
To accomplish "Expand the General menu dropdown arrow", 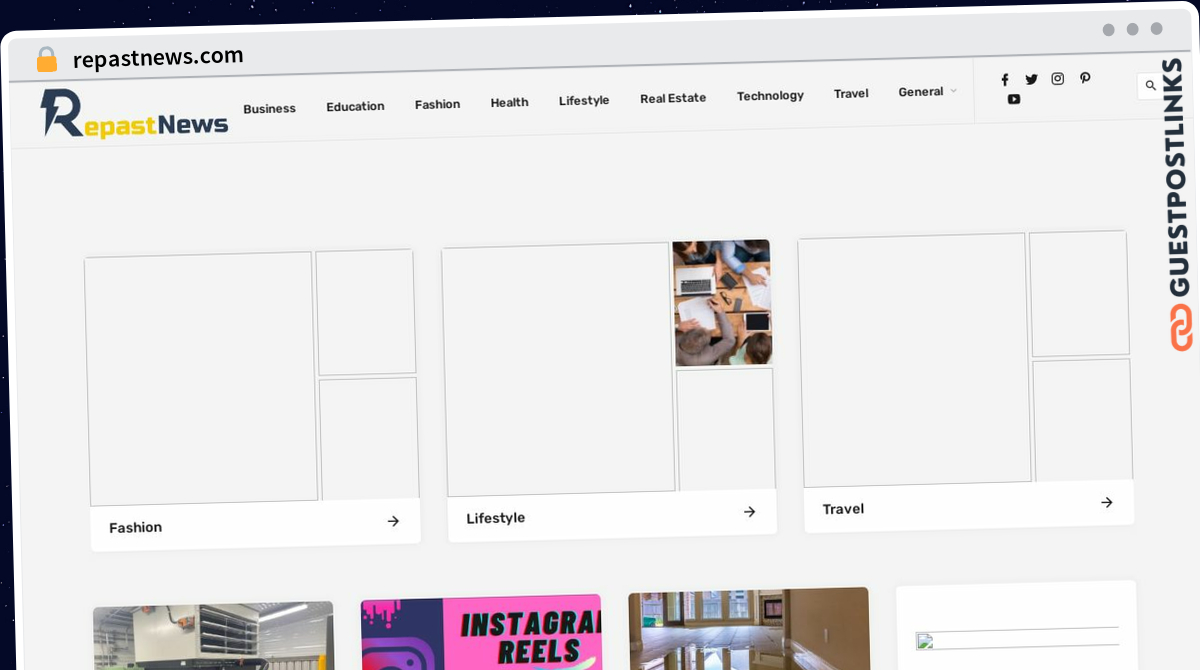I will (953, 91).
